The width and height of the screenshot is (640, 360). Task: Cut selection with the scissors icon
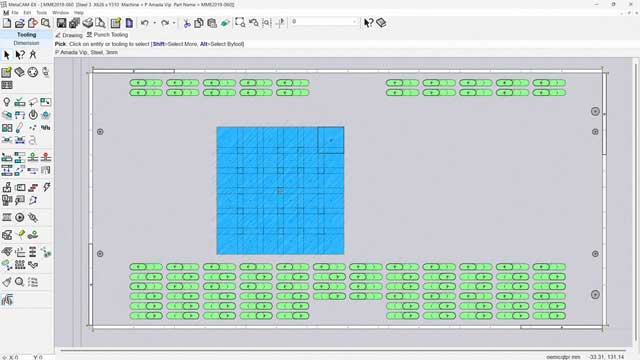click(x=187, y=23)
